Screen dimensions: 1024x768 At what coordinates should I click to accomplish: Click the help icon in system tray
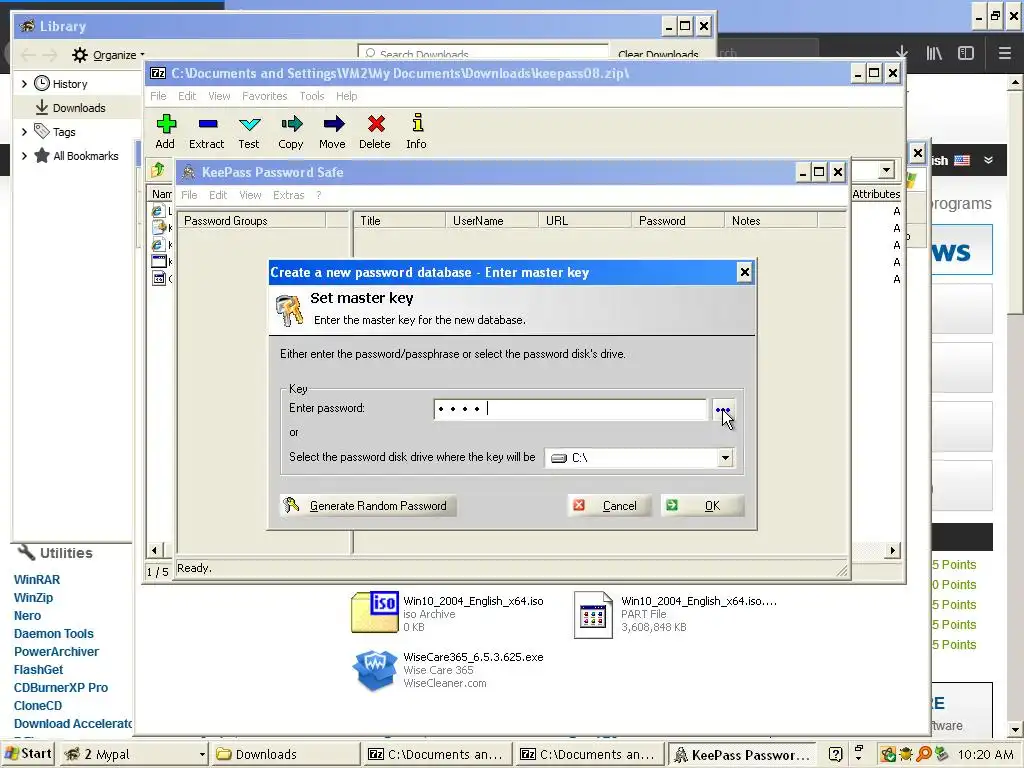coord(835,754)
